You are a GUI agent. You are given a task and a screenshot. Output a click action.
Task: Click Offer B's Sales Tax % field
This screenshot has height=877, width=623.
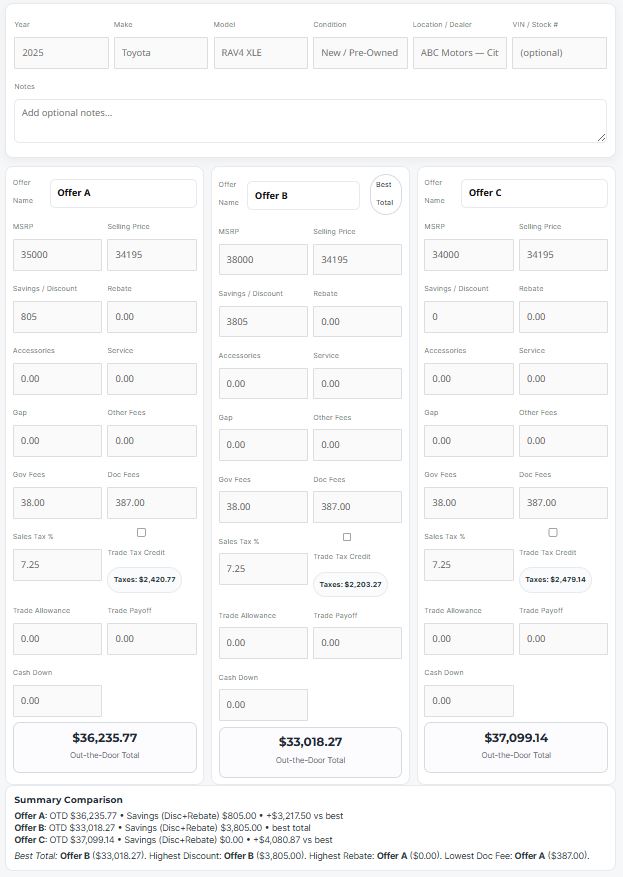coord(261,568)
